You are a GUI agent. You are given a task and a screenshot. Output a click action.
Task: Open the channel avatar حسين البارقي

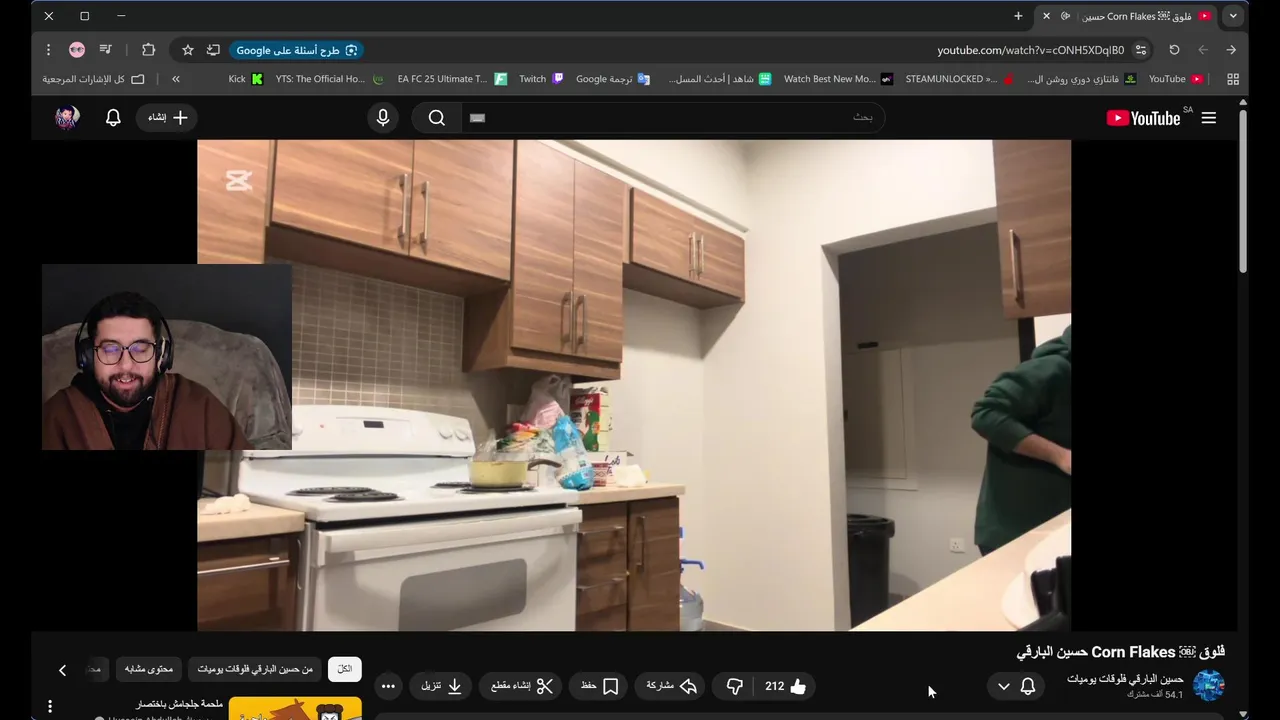(1209, 685)
